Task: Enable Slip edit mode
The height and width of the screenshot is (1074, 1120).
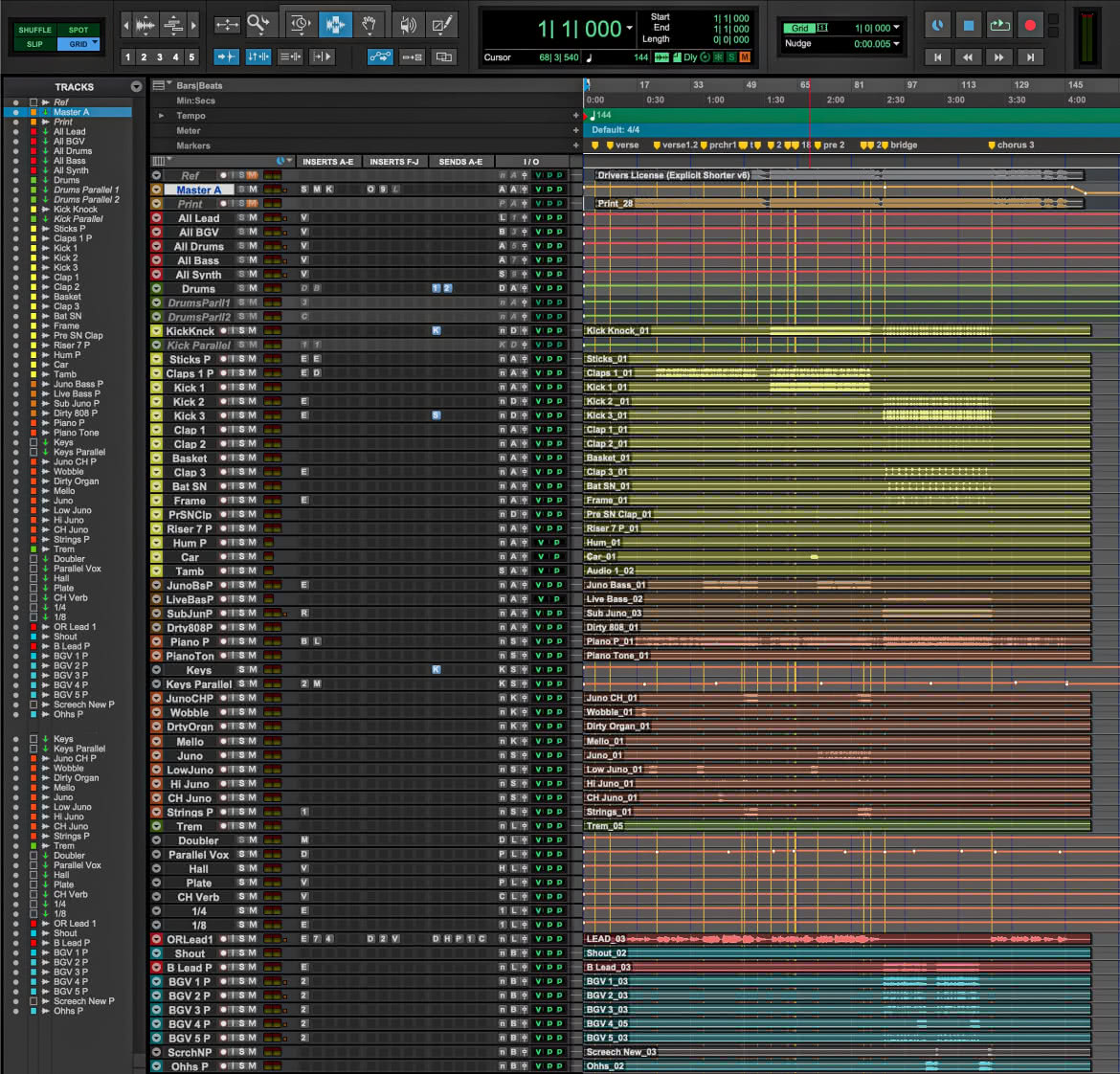Action: click(35, 44)
